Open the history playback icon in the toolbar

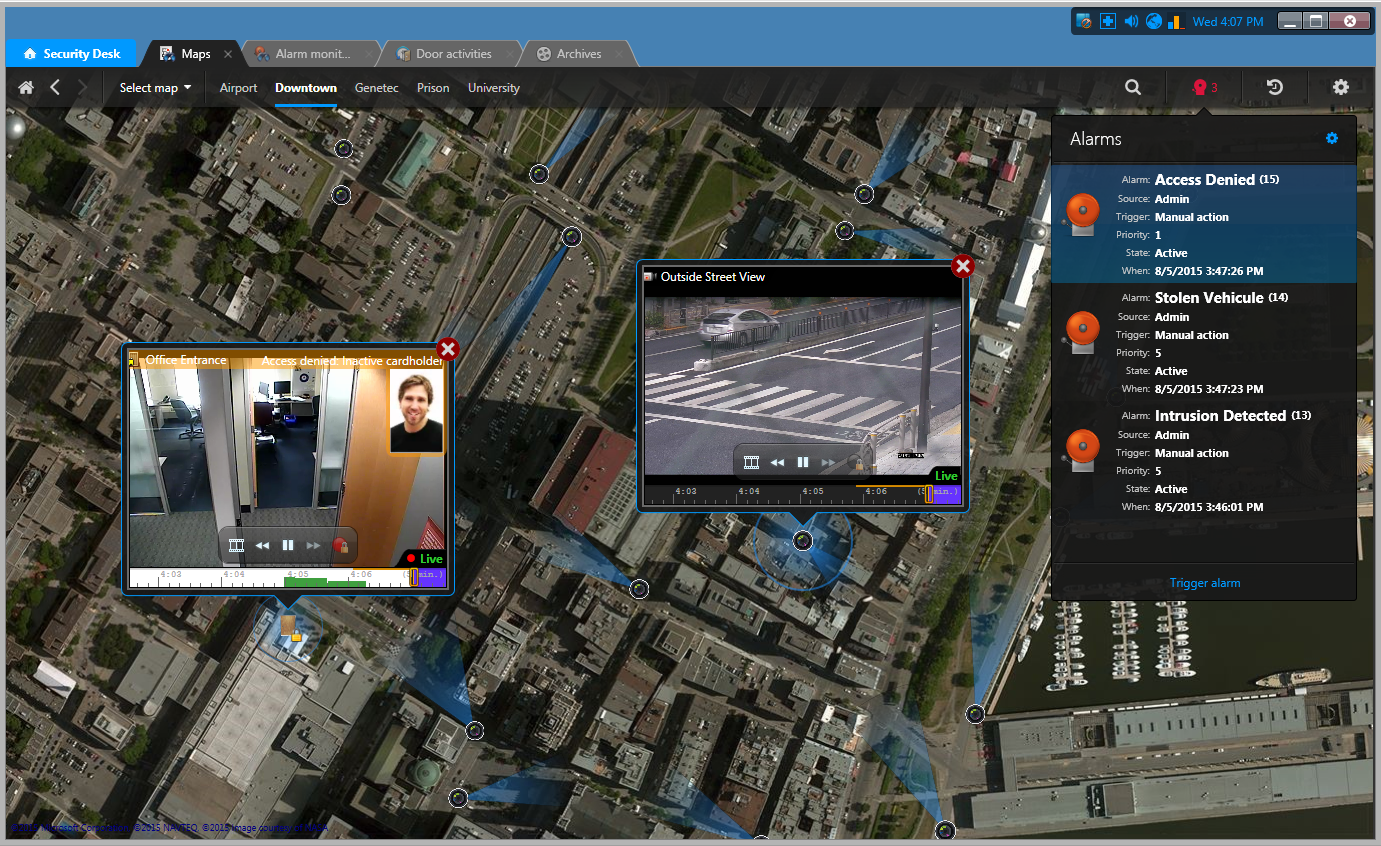[x=1273, y=87]
